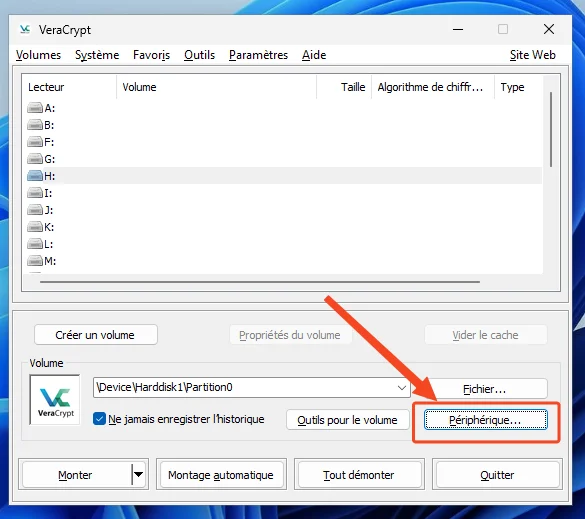Click Créer un volume button
Screen dimensions: 585x519
pos(96,335)
